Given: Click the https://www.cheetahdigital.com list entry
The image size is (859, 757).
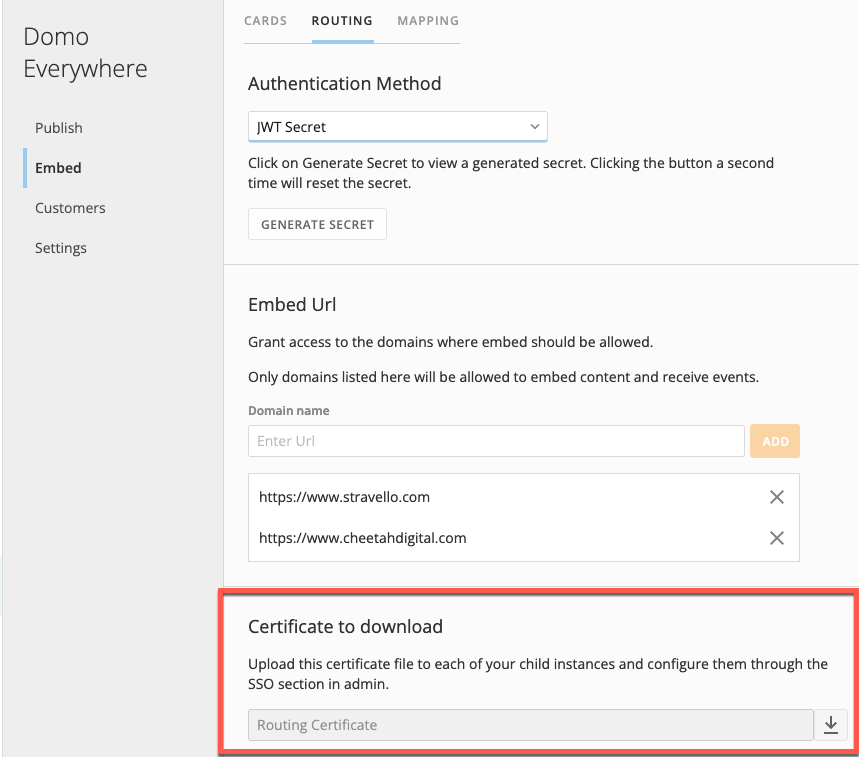Looking at the screenshot, I should (362, 538).
